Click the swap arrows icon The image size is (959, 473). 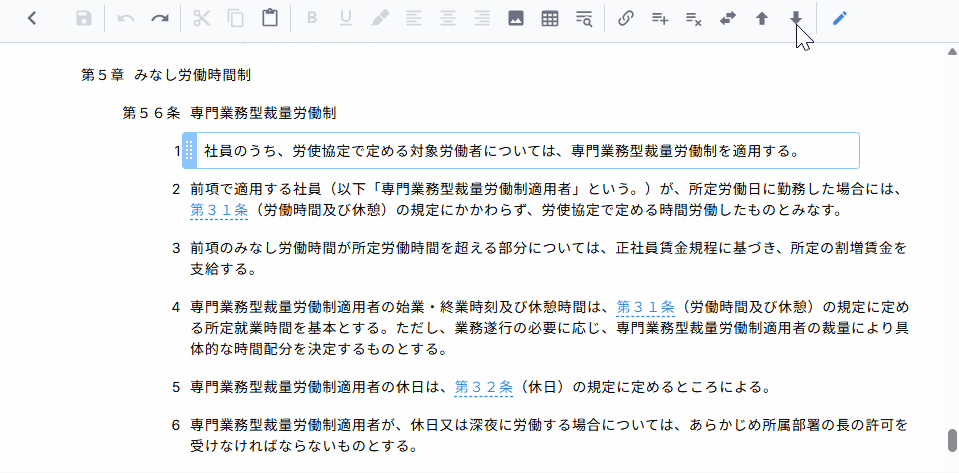[x=727, y=18]
